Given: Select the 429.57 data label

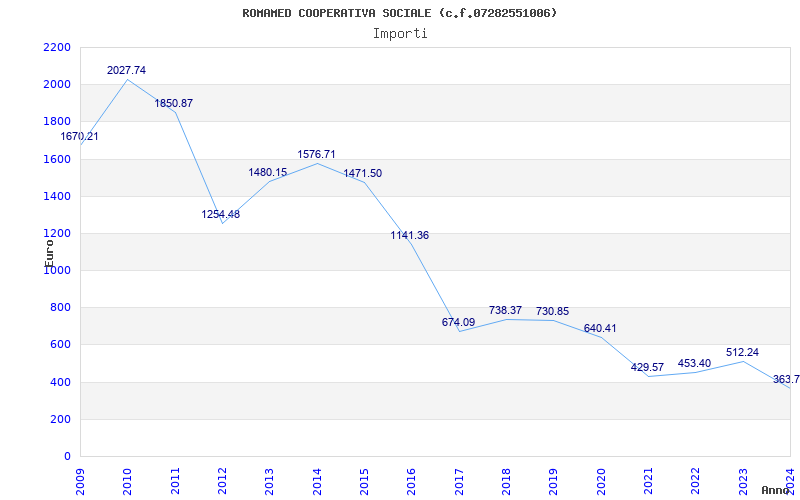Looking at the screenshot, I should (647, 367).
